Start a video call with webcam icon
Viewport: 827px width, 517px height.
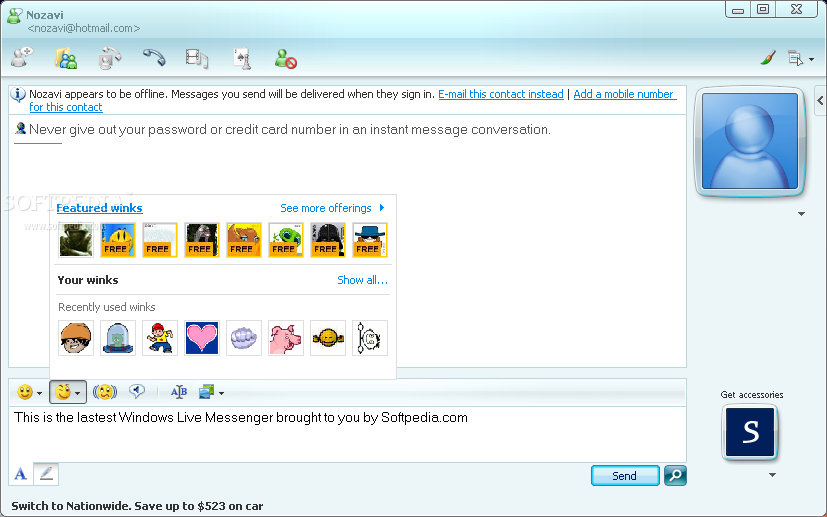(x=109, y=58)
